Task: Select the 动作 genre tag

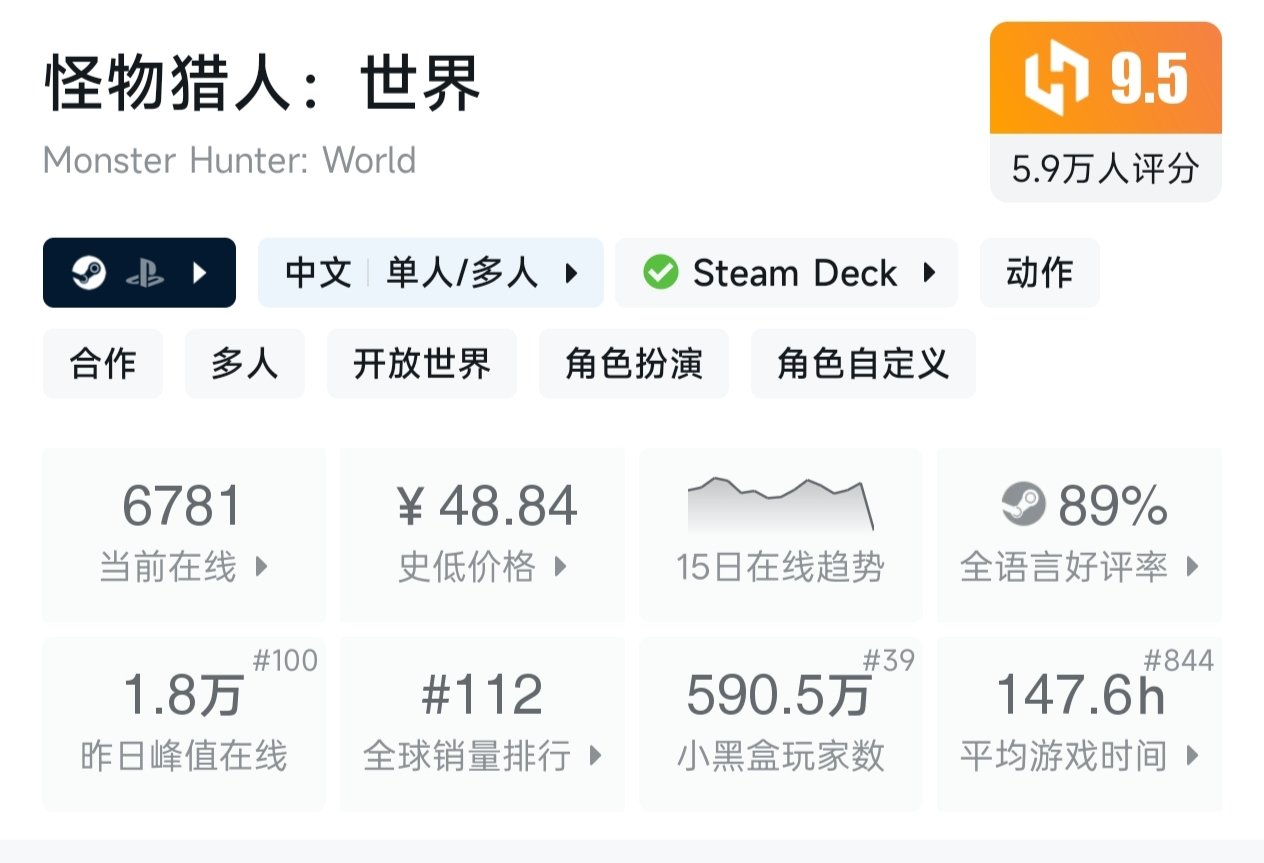Action: click(x=1039, y=273)
